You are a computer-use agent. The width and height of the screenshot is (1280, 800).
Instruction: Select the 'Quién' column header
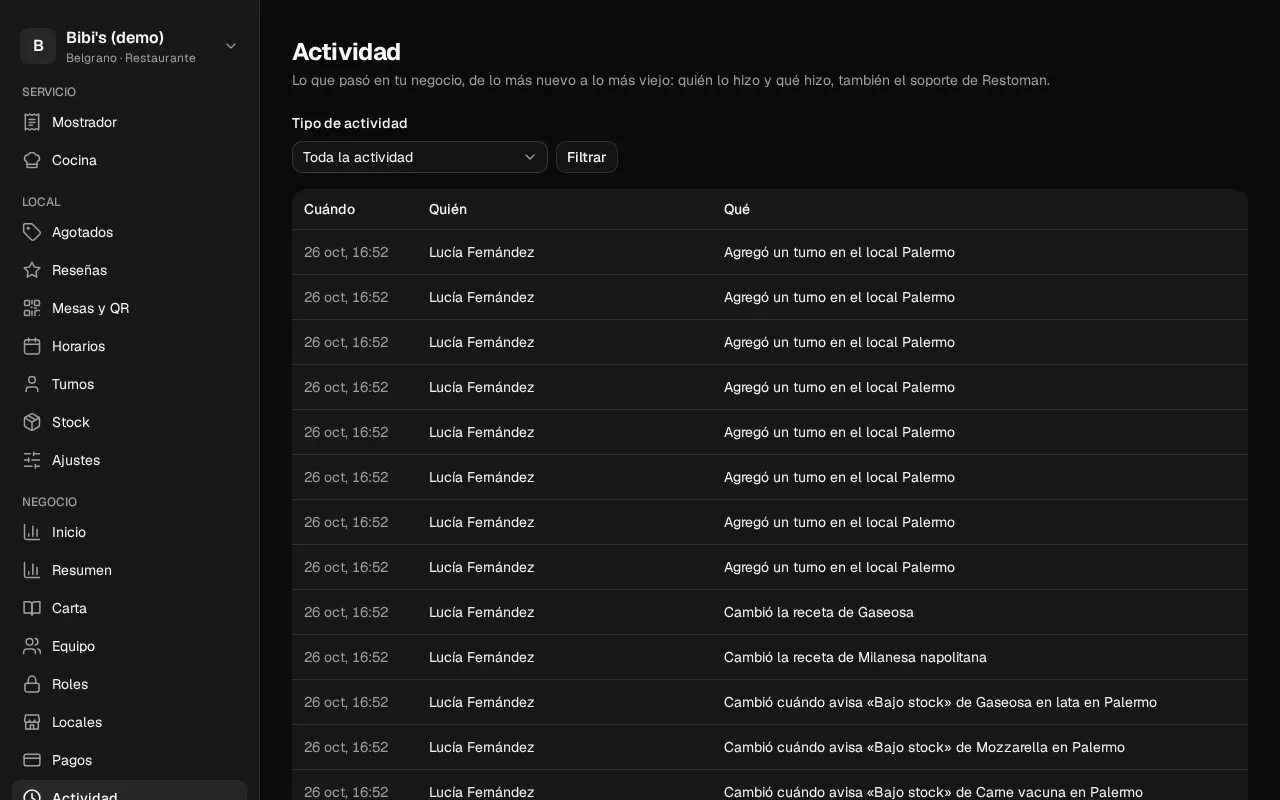click(x=448, y=209)
